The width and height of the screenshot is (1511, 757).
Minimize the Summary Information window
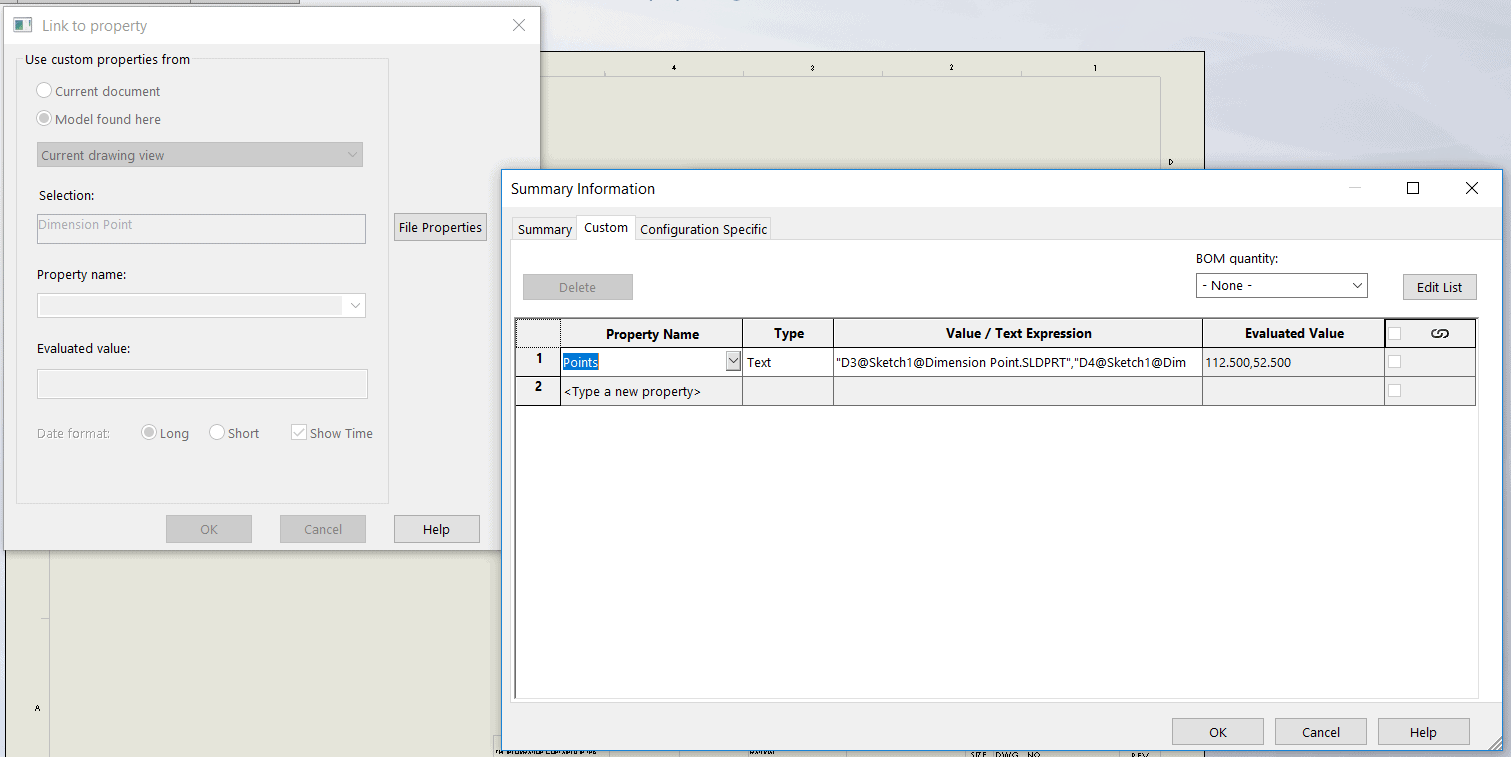click(x=1354, y=188)
